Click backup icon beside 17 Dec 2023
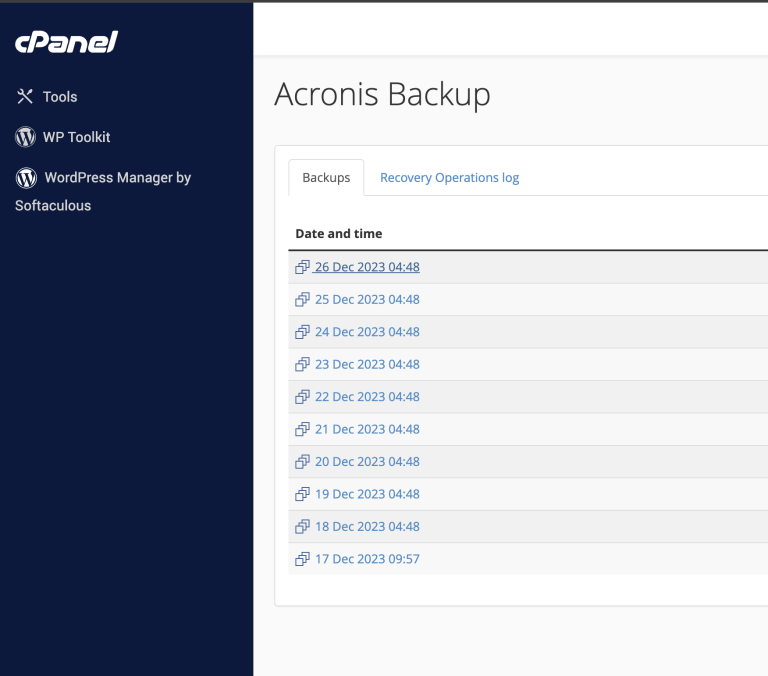Screen dimensions: 768x676 pyautogui.click(x=302, y=558)
